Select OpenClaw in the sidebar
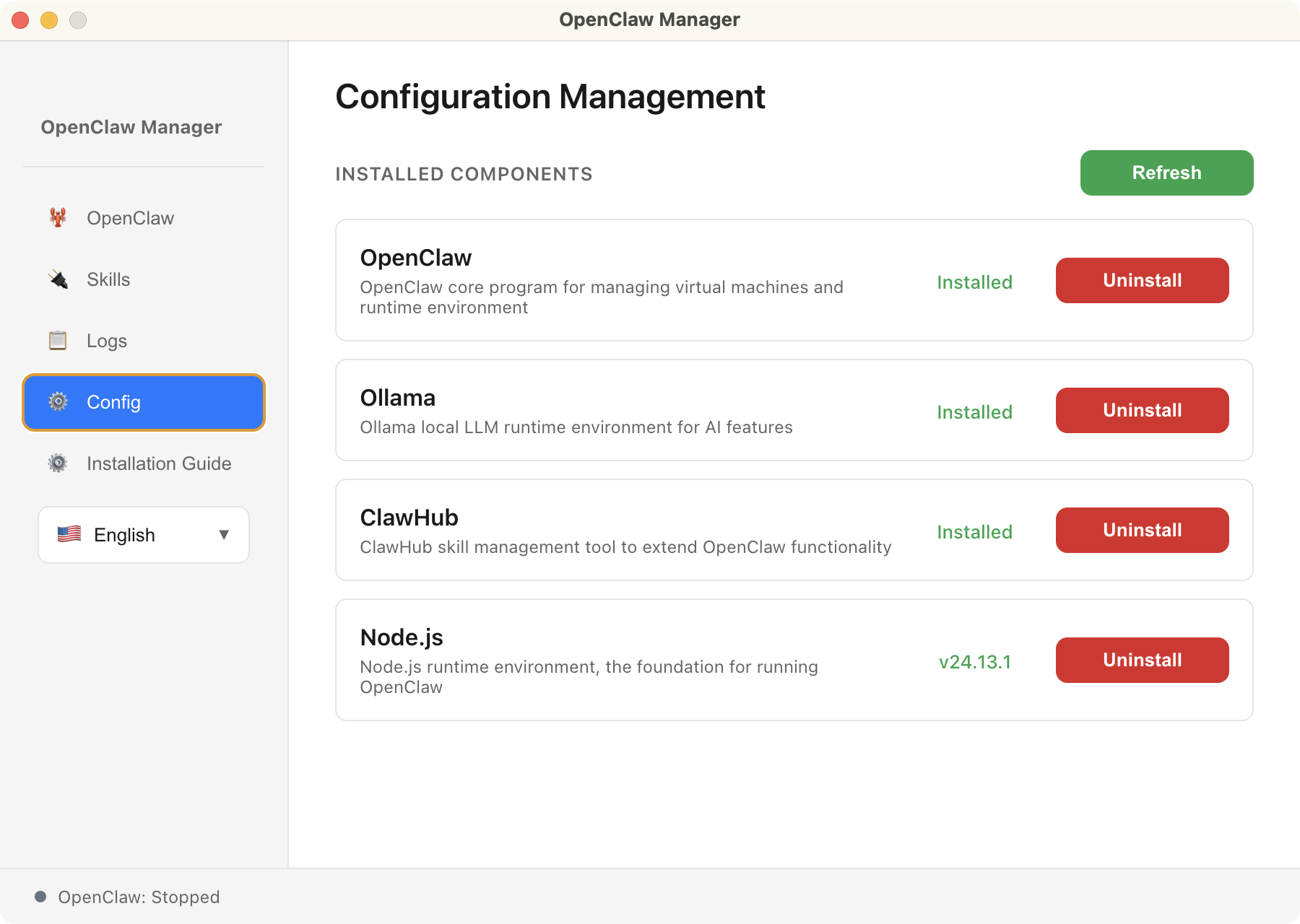This screenshot has height=924, width=1300. 131,218
